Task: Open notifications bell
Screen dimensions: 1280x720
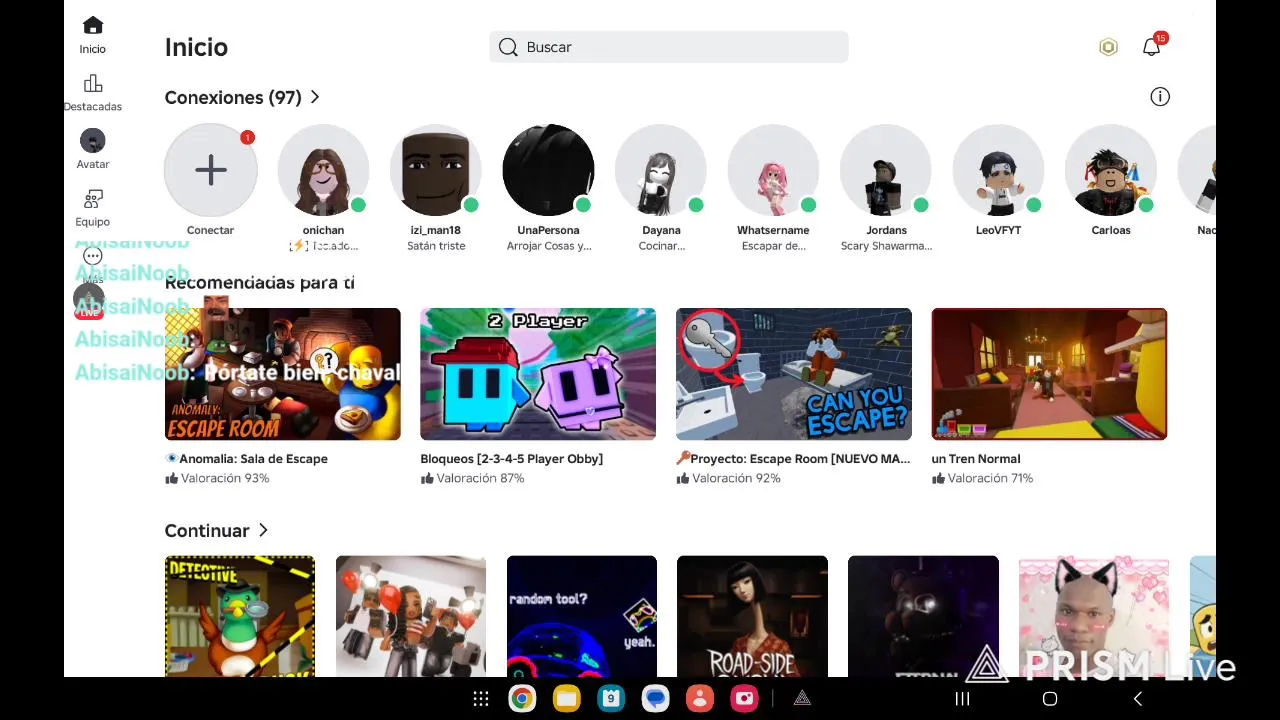Action: (1152, 46)
